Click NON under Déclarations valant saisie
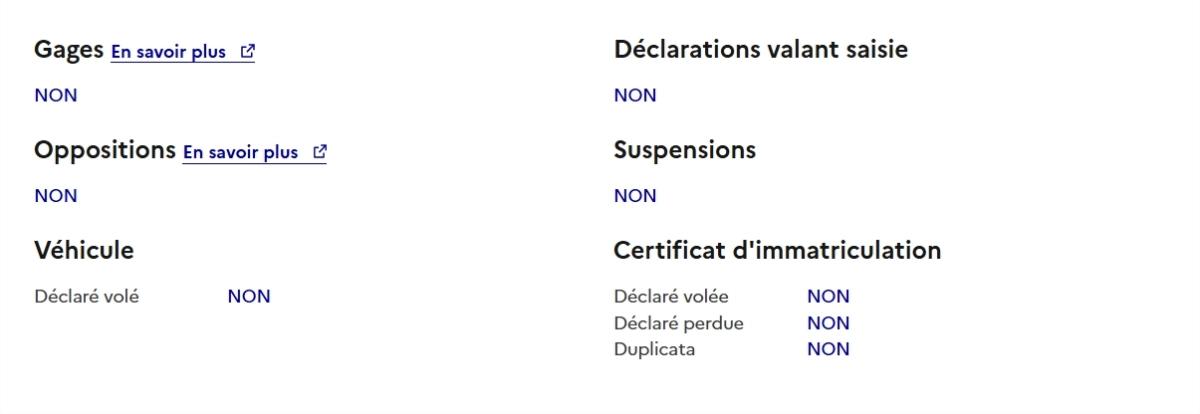The width and height of the screenshot is (1200, 414). (635, 96)
